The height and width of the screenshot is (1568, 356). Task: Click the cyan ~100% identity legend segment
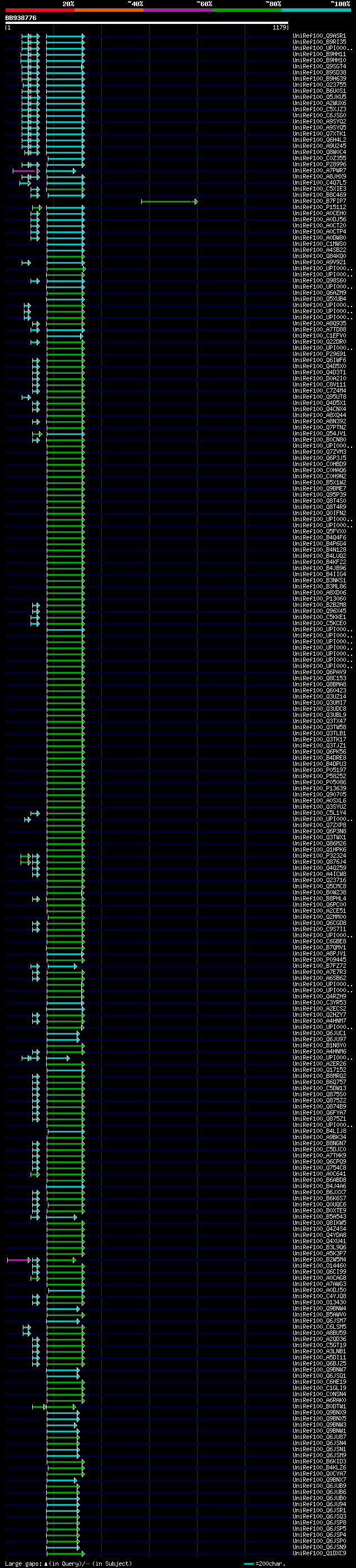(x=316, y=11)
